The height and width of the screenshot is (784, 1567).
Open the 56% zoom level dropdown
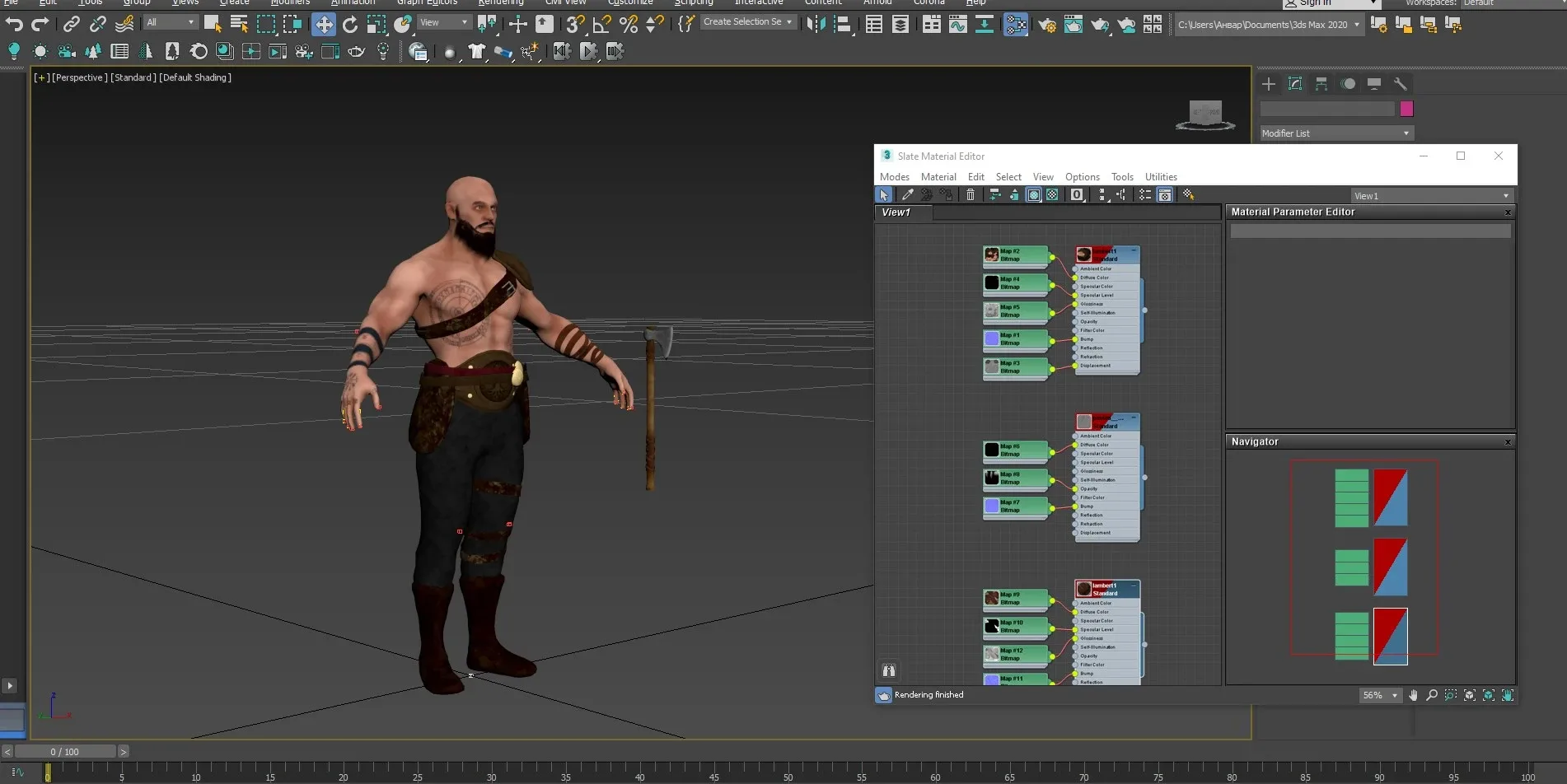click(x=1380, y=695)
